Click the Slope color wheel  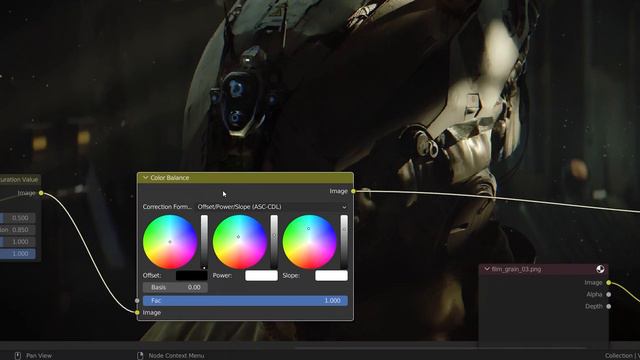click(x=309, y=242)
